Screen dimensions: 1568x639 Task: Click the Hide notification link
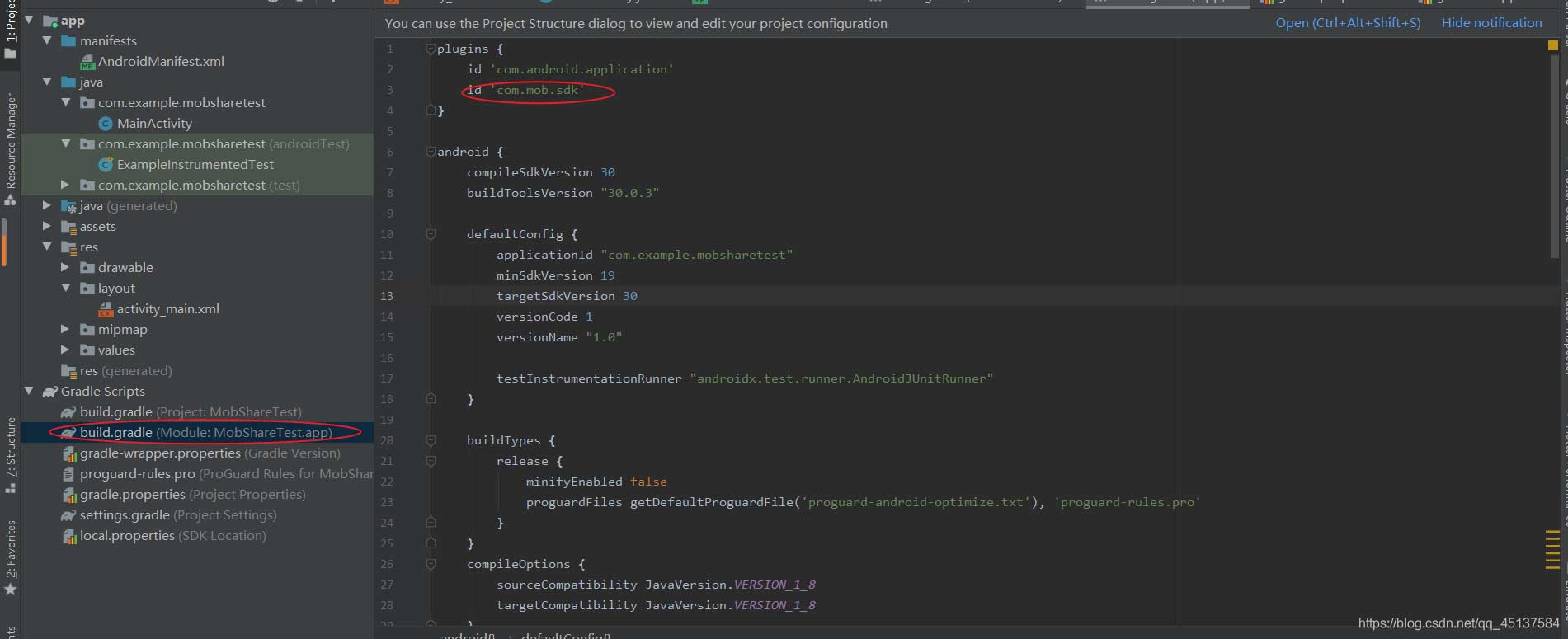pyautogui.click(x=1491, y=23)
